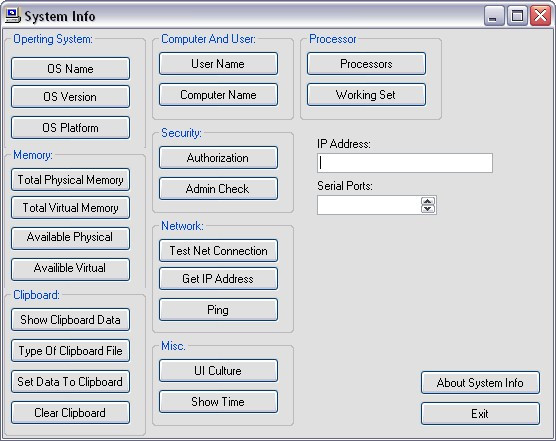
Task: Show the UI Culture setting
Action: click(218, 371)
